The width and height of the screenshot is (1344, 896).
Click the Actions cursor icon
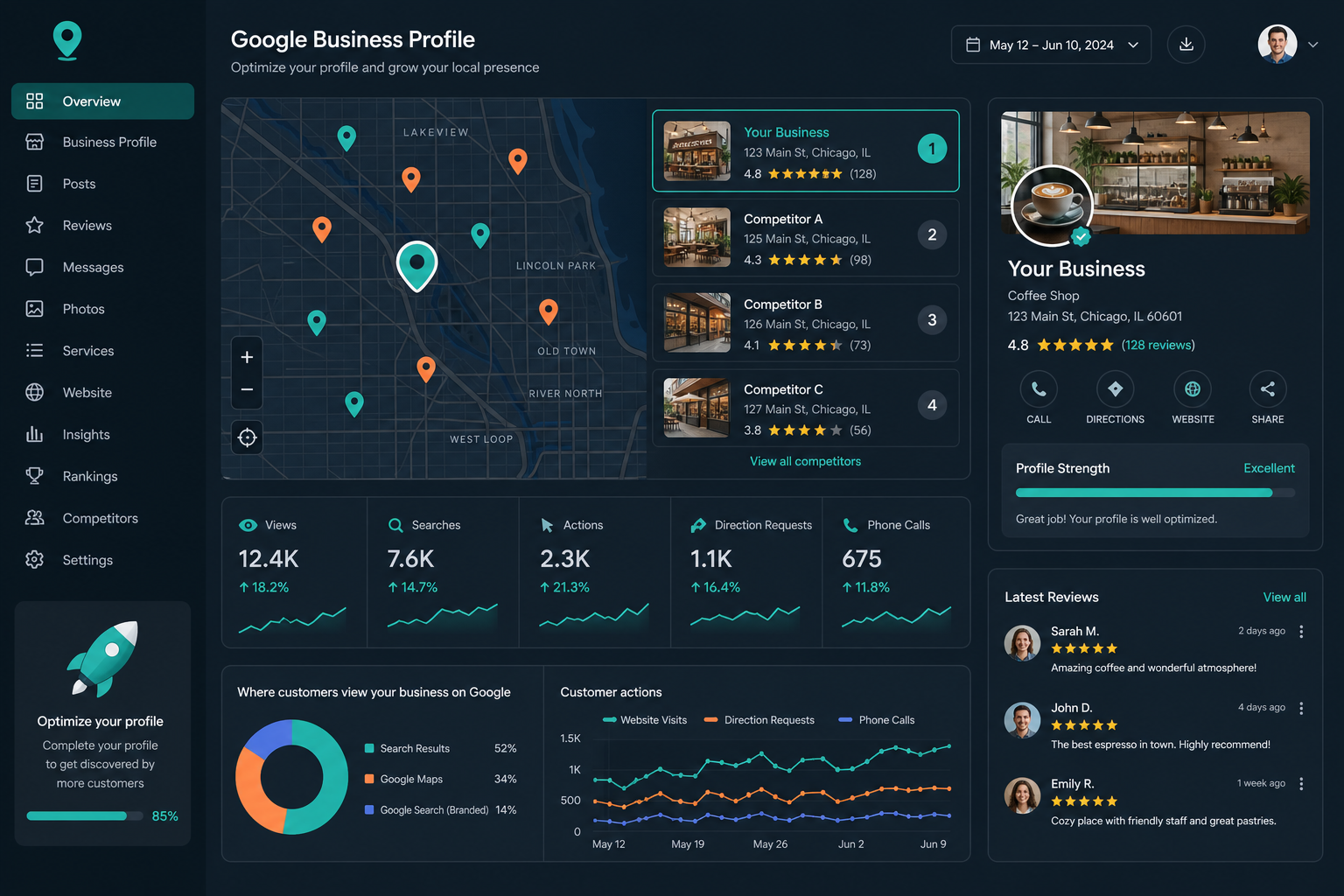coord(547,525)
